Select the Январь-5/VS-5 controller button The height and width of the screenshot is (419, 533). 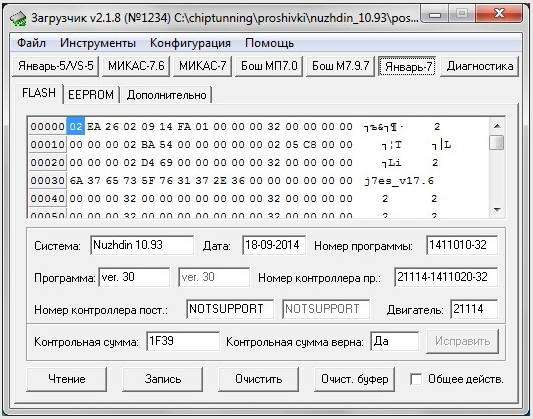tap(56, 66)
